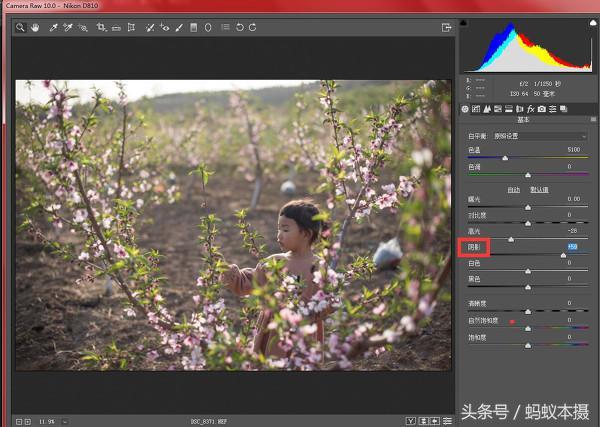The image size is (600, 427).
Task: Select the Zoom tool in the toolbar
Action: coord(20,27)
